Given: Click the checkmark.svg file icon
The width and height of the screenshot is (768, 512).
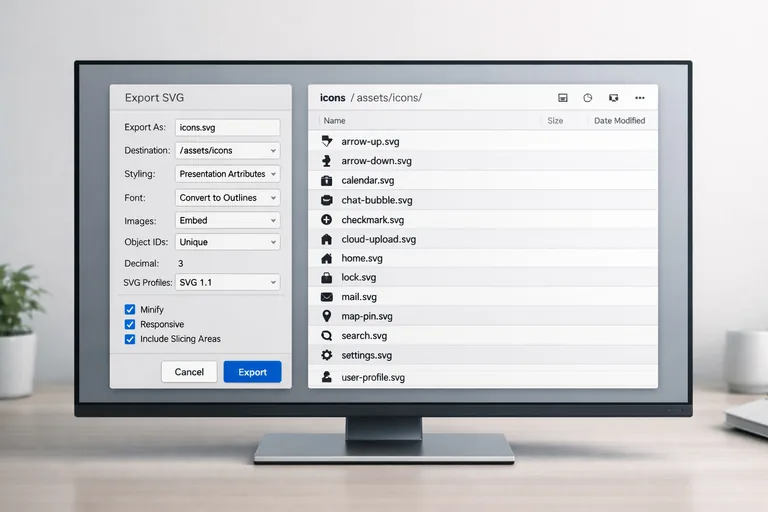Looking at the screenshot, I should click(327, 219).
